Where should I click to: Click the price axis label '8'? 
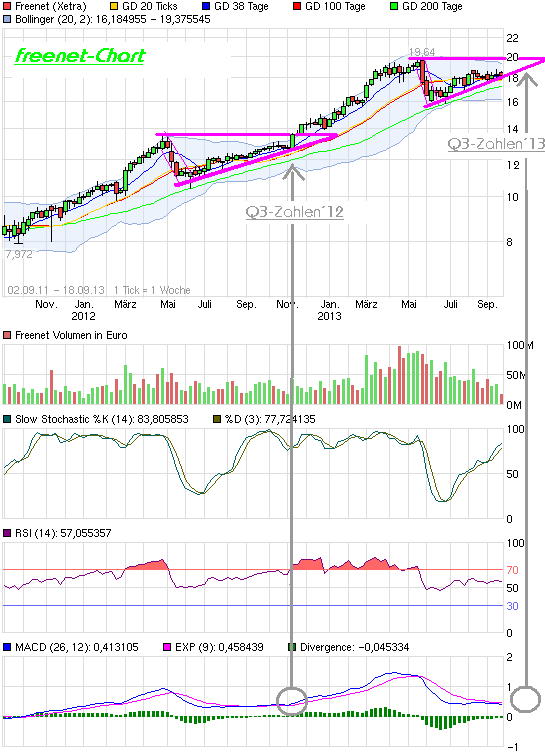click(x=509, y=242)
